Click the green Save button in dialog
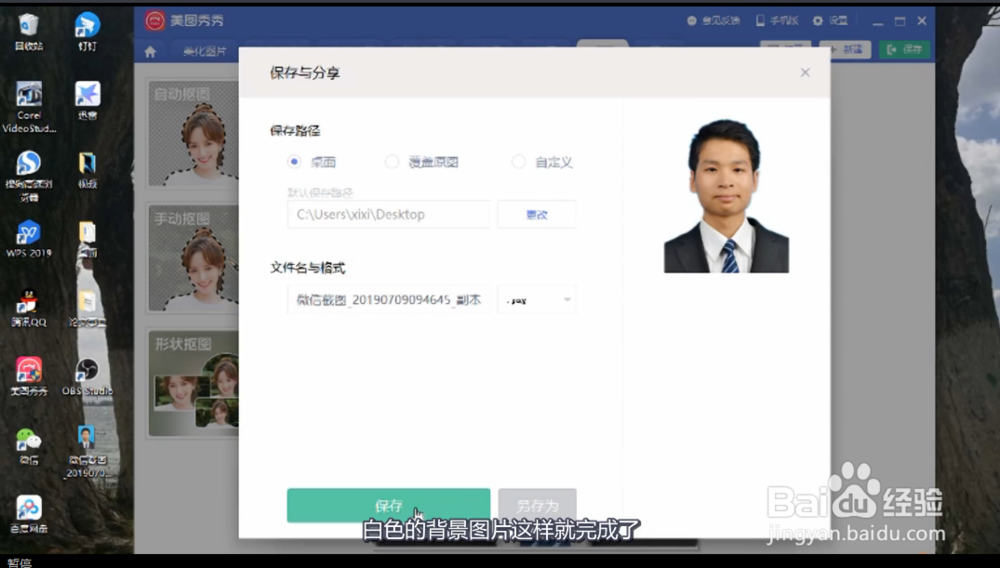Viewport: 1000px width, 568px height. (388, 506)
